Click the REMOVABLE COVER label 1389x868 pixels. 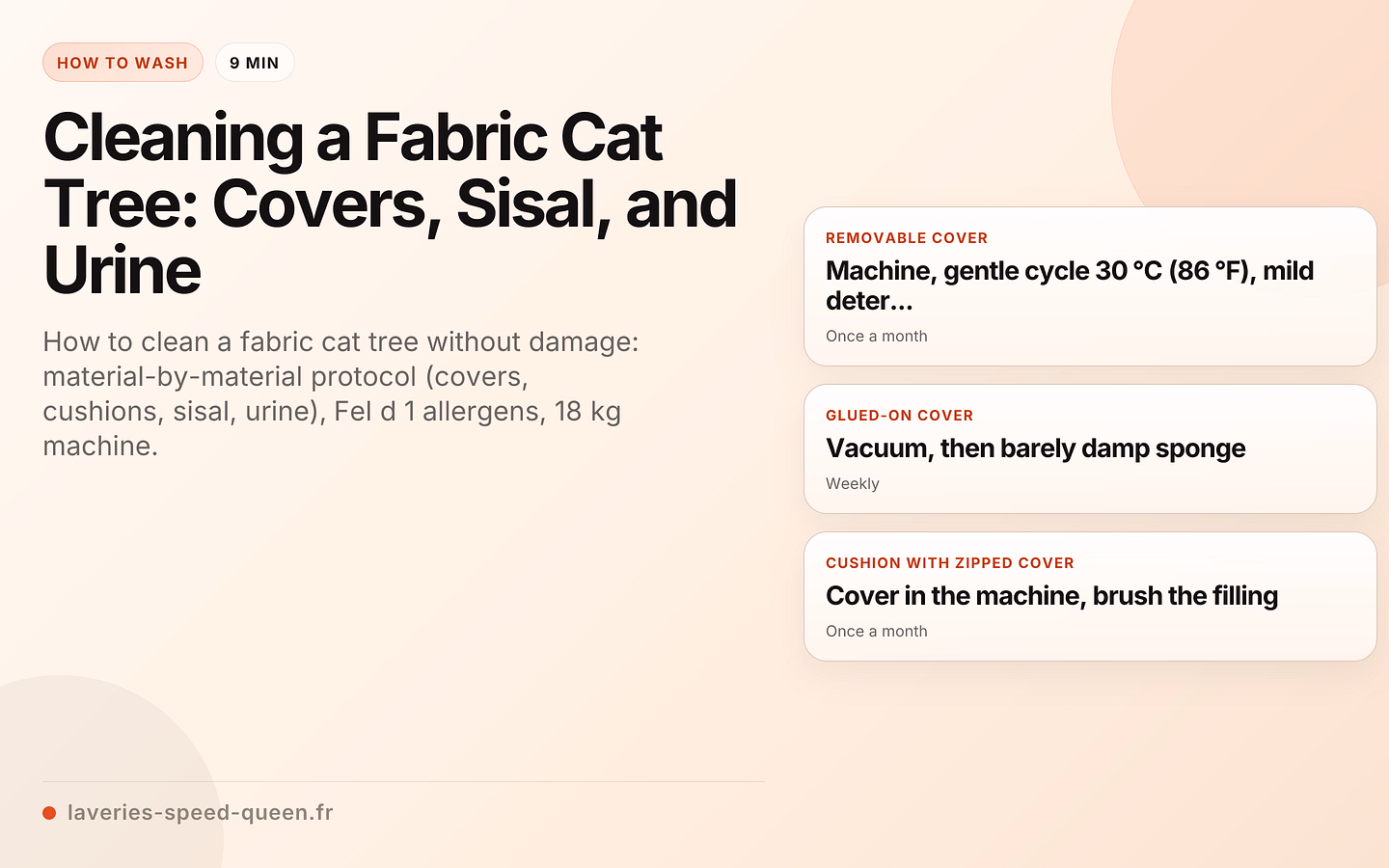pyautogui.click(x=907, y=238)
